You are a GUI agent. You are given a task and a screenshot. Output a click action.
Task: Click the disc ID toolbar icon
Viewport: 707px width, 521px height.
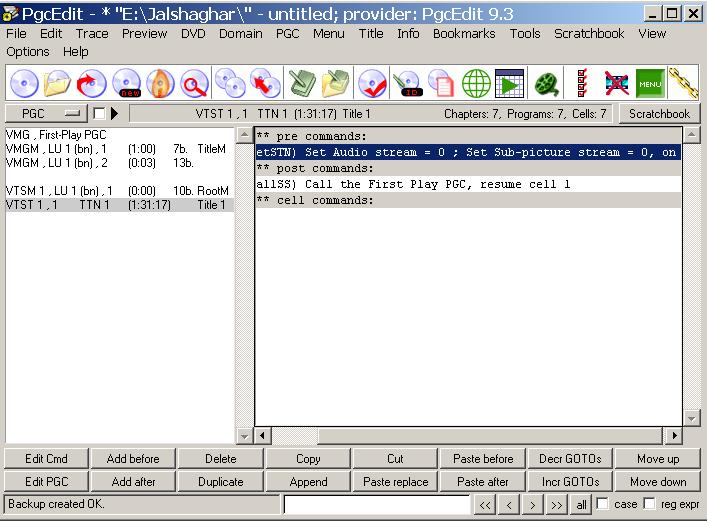tap(408, 83)
